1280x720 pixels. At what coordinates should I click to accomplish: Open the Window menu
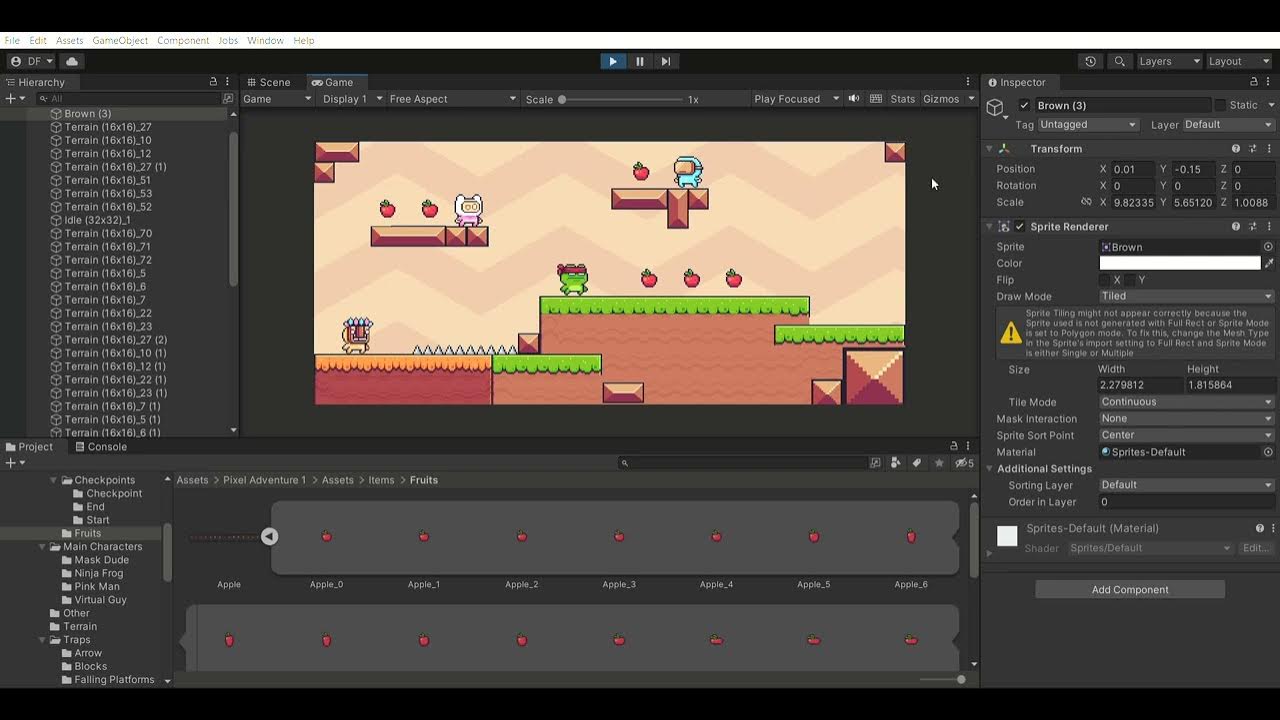[265, 40]
